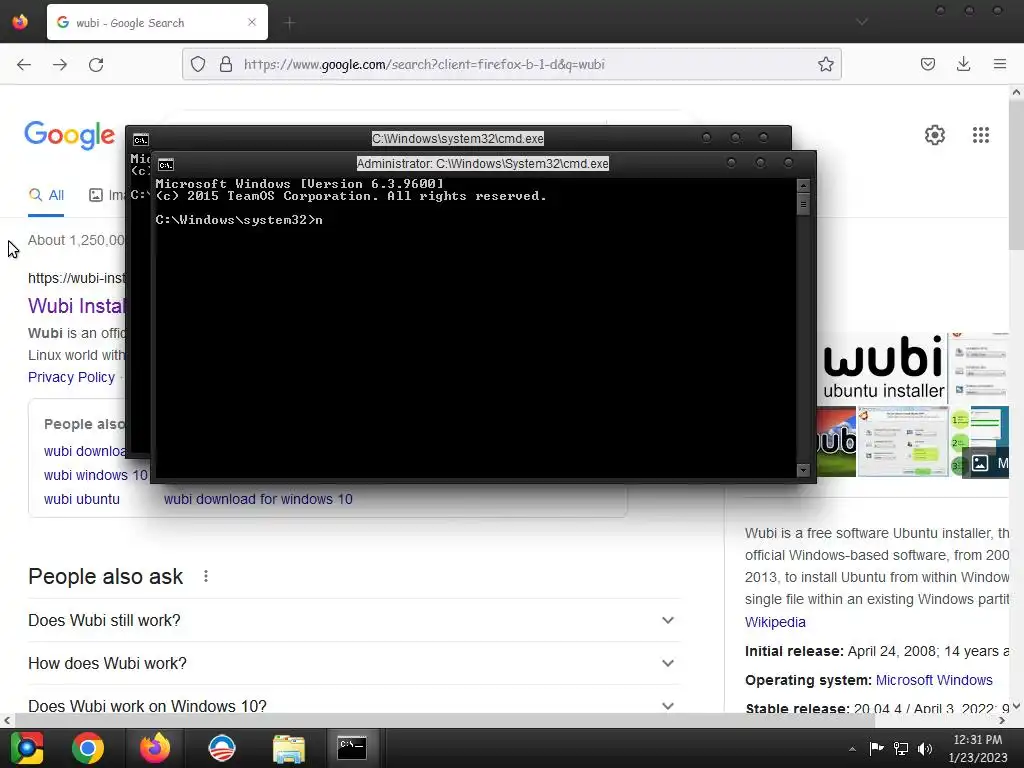Image resolution: width=1024 pixels, height=768 pixels.
Task: Open wubi windows 10 suggestion
Action: (x=96, y=475)
